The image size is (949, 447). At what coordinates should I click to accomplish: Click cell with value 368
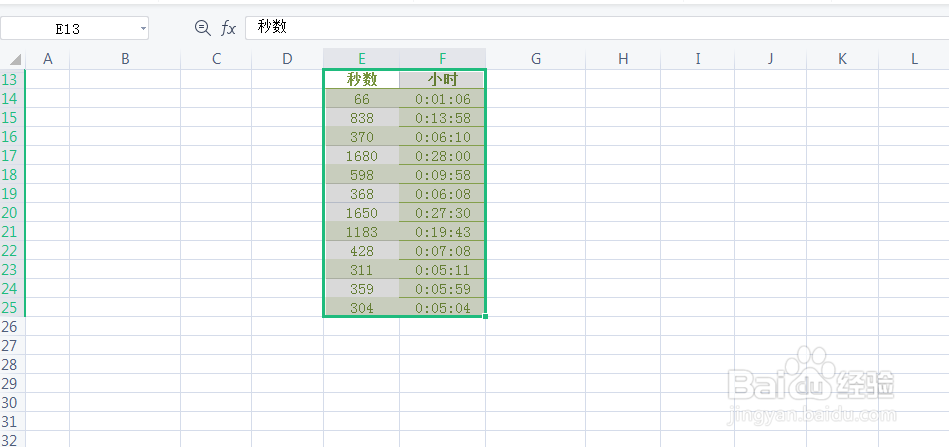(x=362, y=194)
